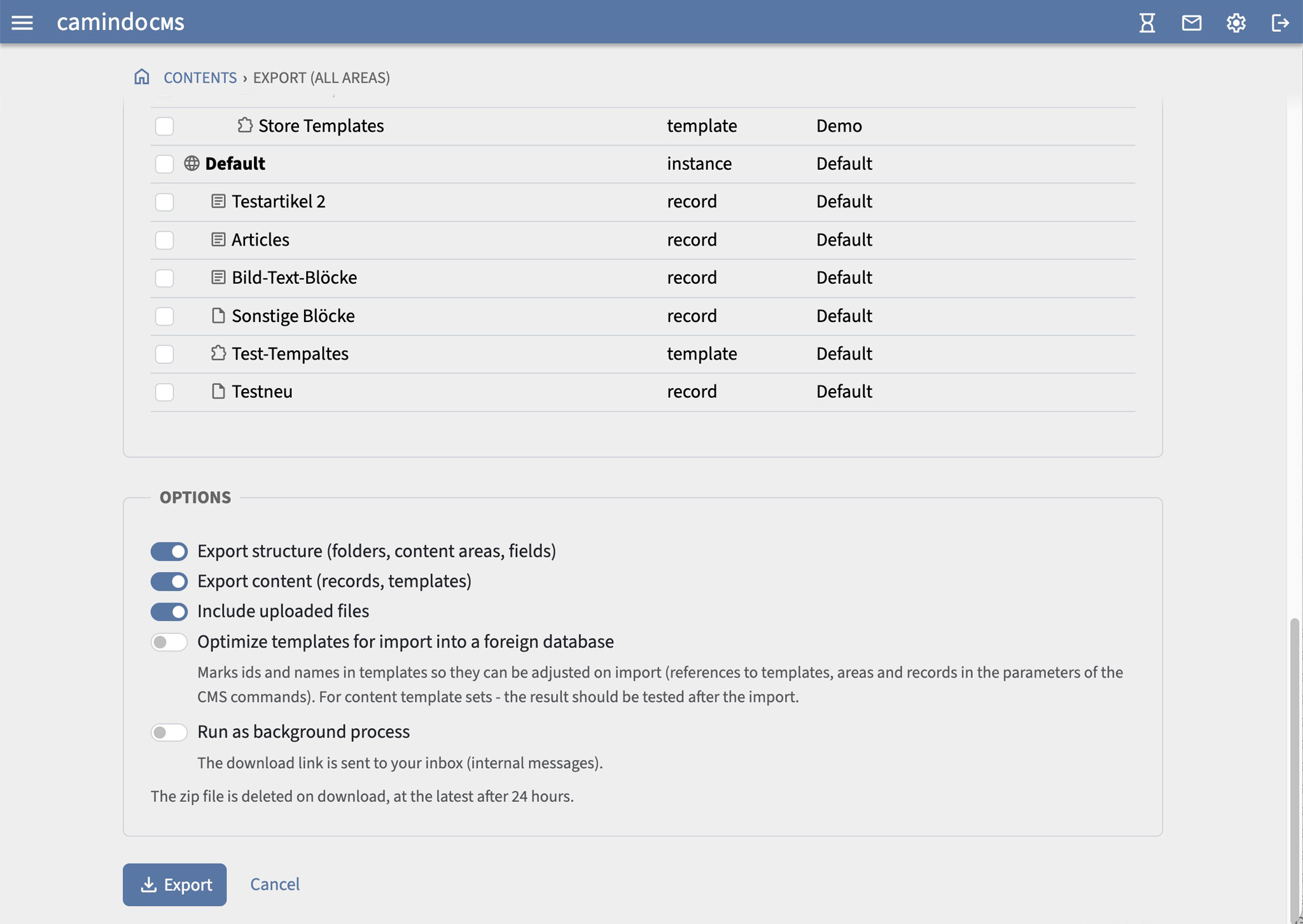The image size is (1303, 924).
Task: Click 'instance' type in Default row
Action: pos(699,163)
